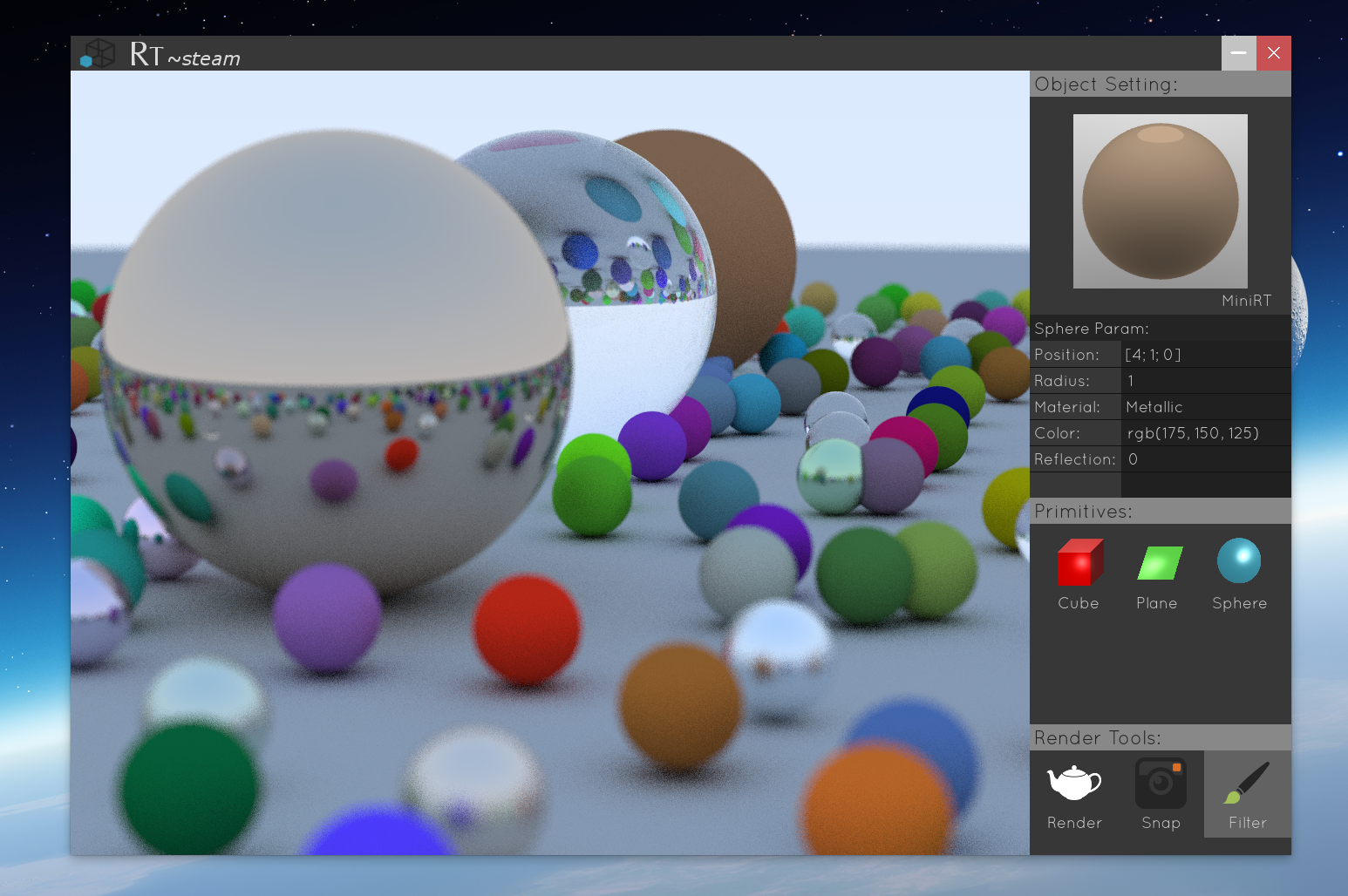Click the MiniRT caption under preview

tap(1247, 301)
